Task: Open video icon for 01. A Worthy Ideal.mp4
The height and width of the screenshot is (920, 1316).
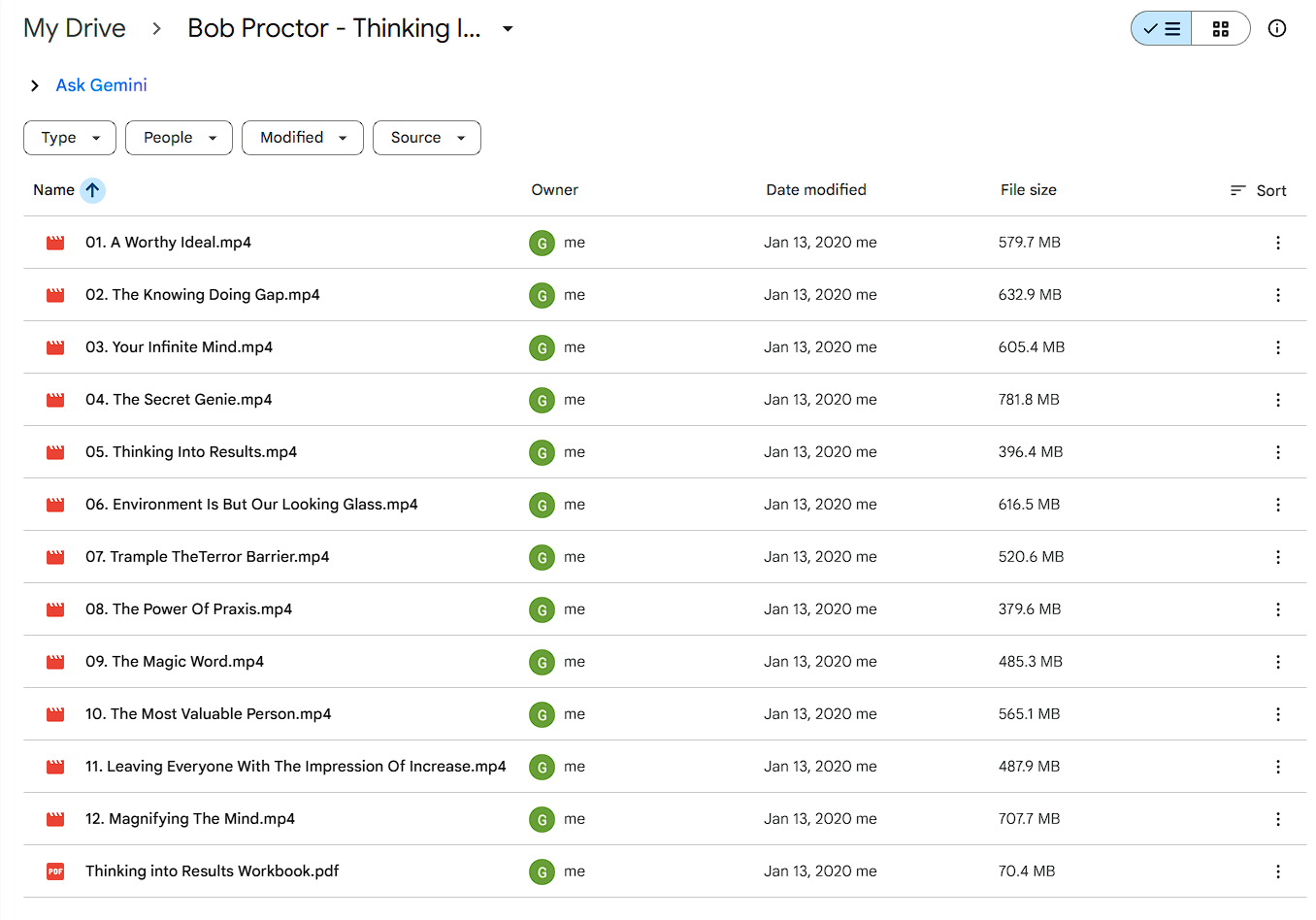Action: 55,243
